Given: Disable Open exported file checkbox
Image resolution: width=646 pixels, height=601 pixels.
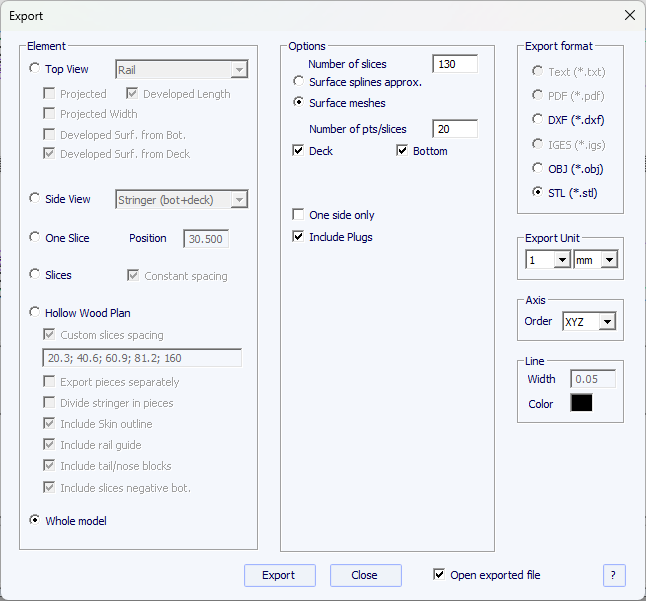Looking at the screenshot, I should 439,575.
